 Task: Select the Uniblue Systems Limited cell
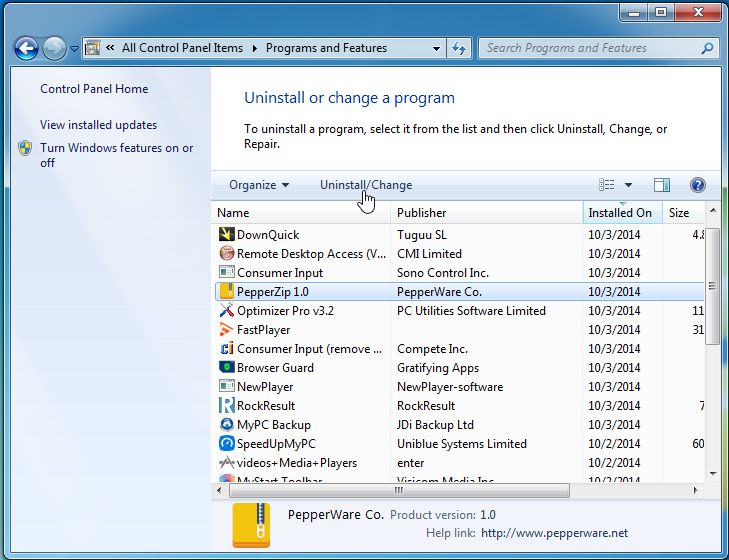pos(461,444)
